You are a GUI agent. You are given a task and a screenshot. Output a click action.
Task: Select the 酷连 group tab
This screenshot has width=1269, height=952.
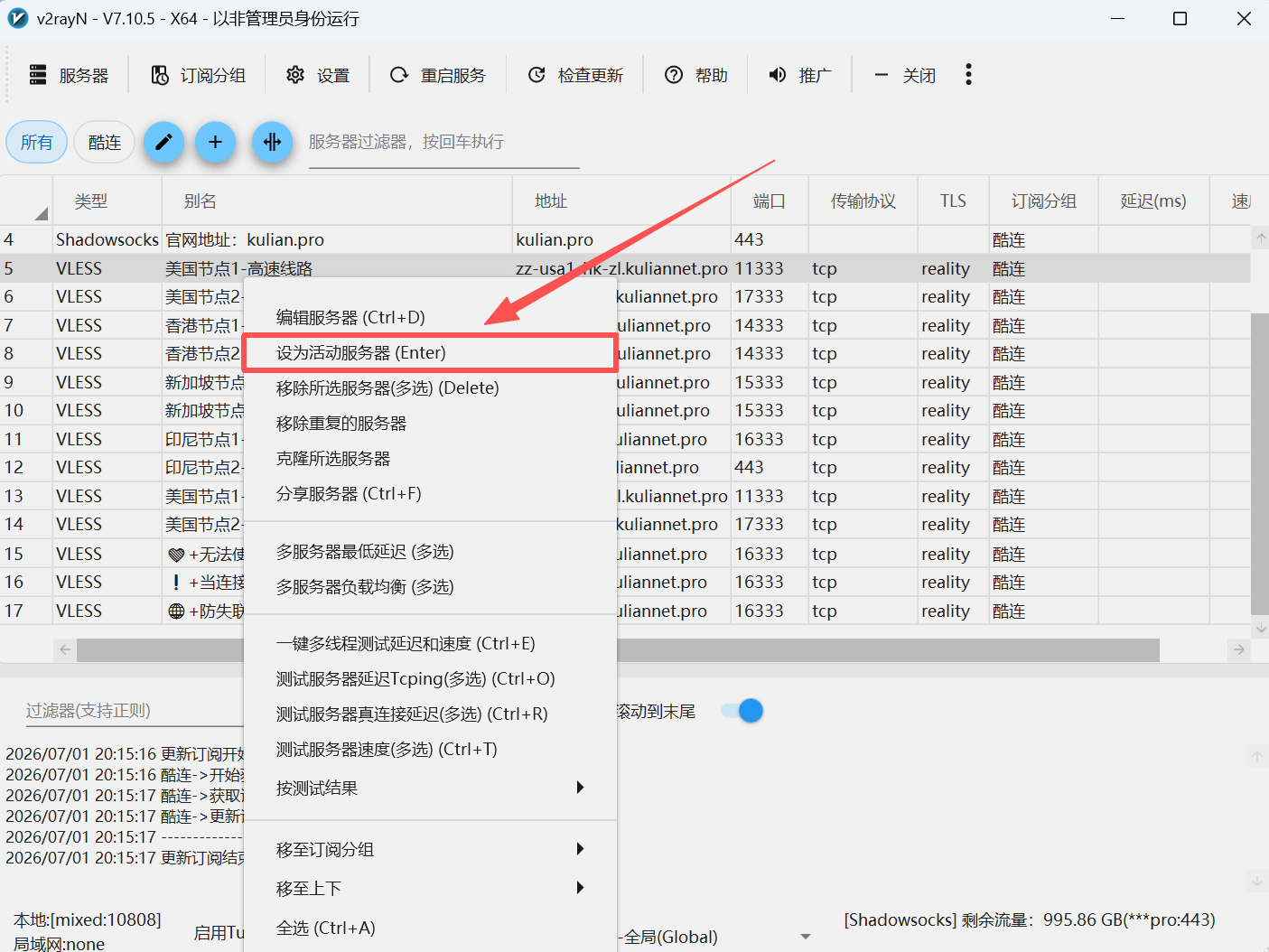pos(105,143)
